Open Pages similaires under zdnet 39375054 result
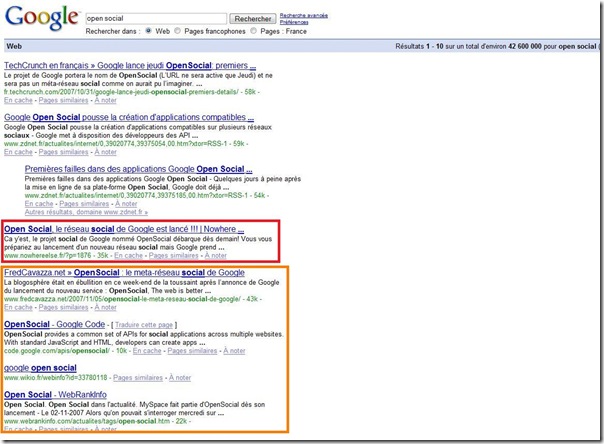The width and height of the screenshot is (604, 444). point(63,152)
